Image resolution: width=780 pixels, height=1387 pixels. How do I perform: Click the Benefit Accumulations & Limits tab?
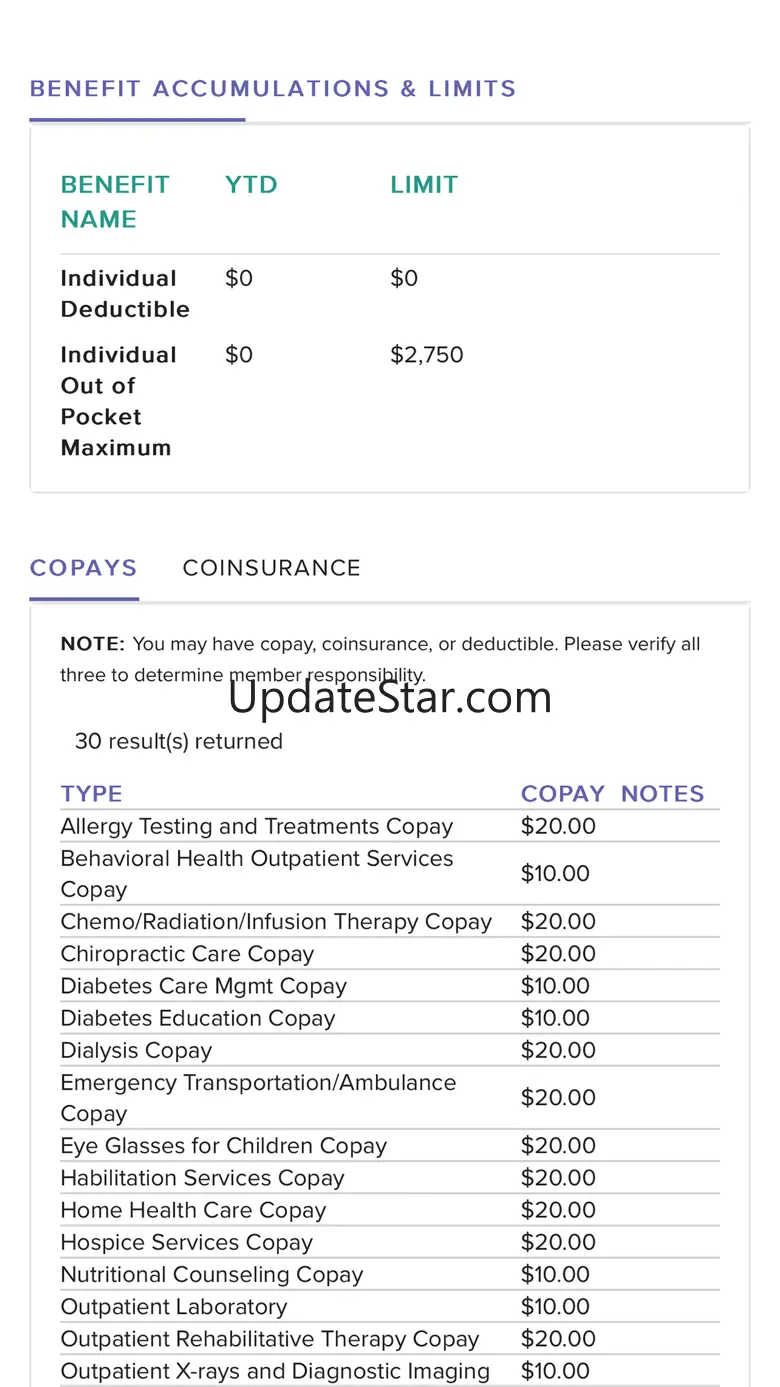click(273, 89)
